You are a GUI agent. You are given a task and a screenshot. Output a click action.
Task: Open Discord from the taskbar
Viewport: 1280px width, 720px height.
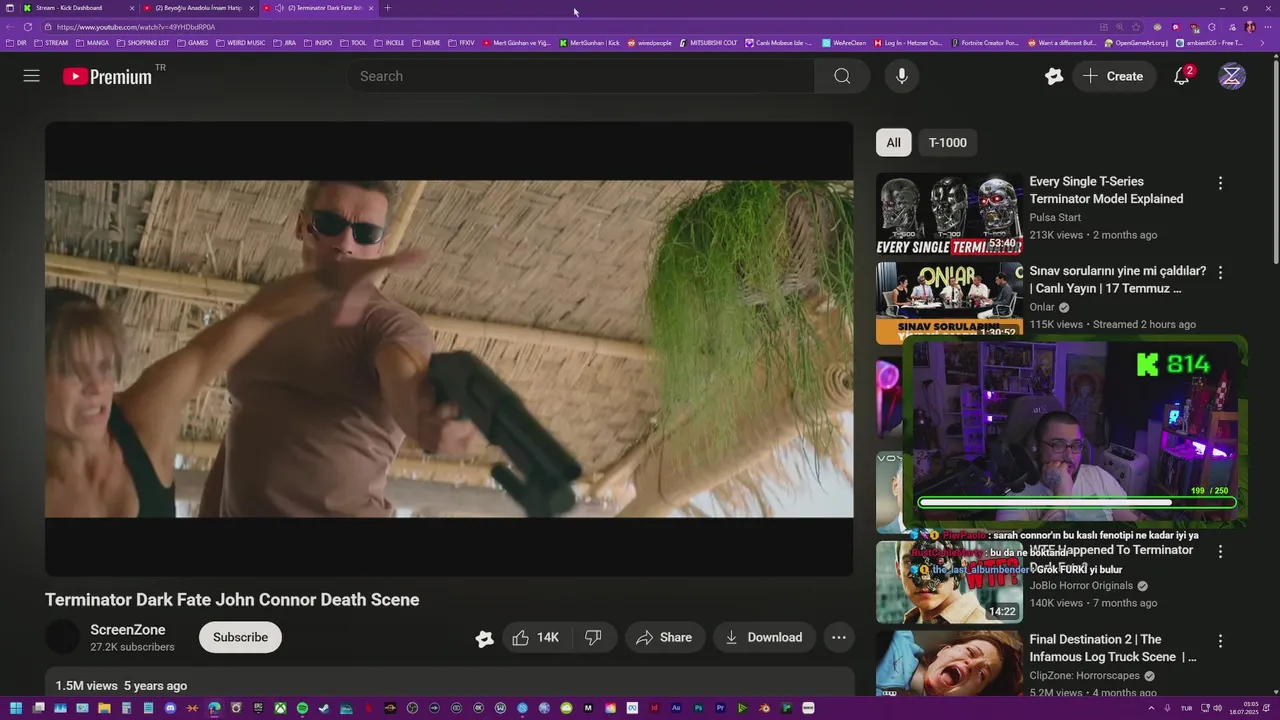tap(170, 708)
